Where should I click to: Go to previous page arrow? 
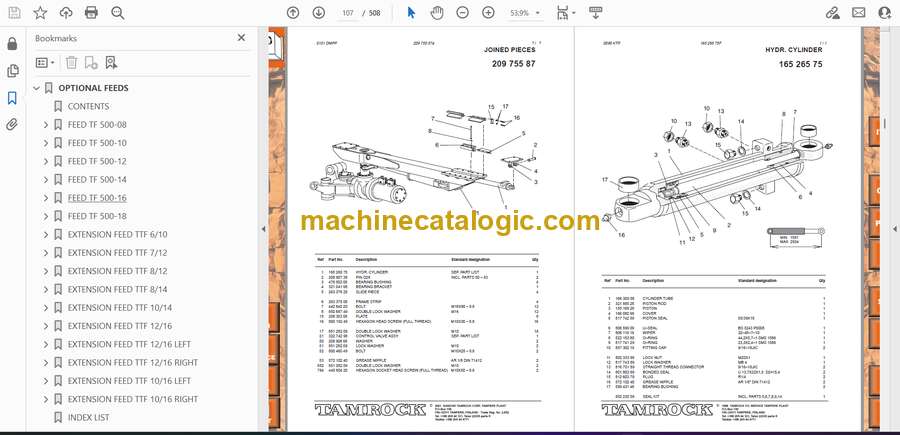click(x=293, y=13)
